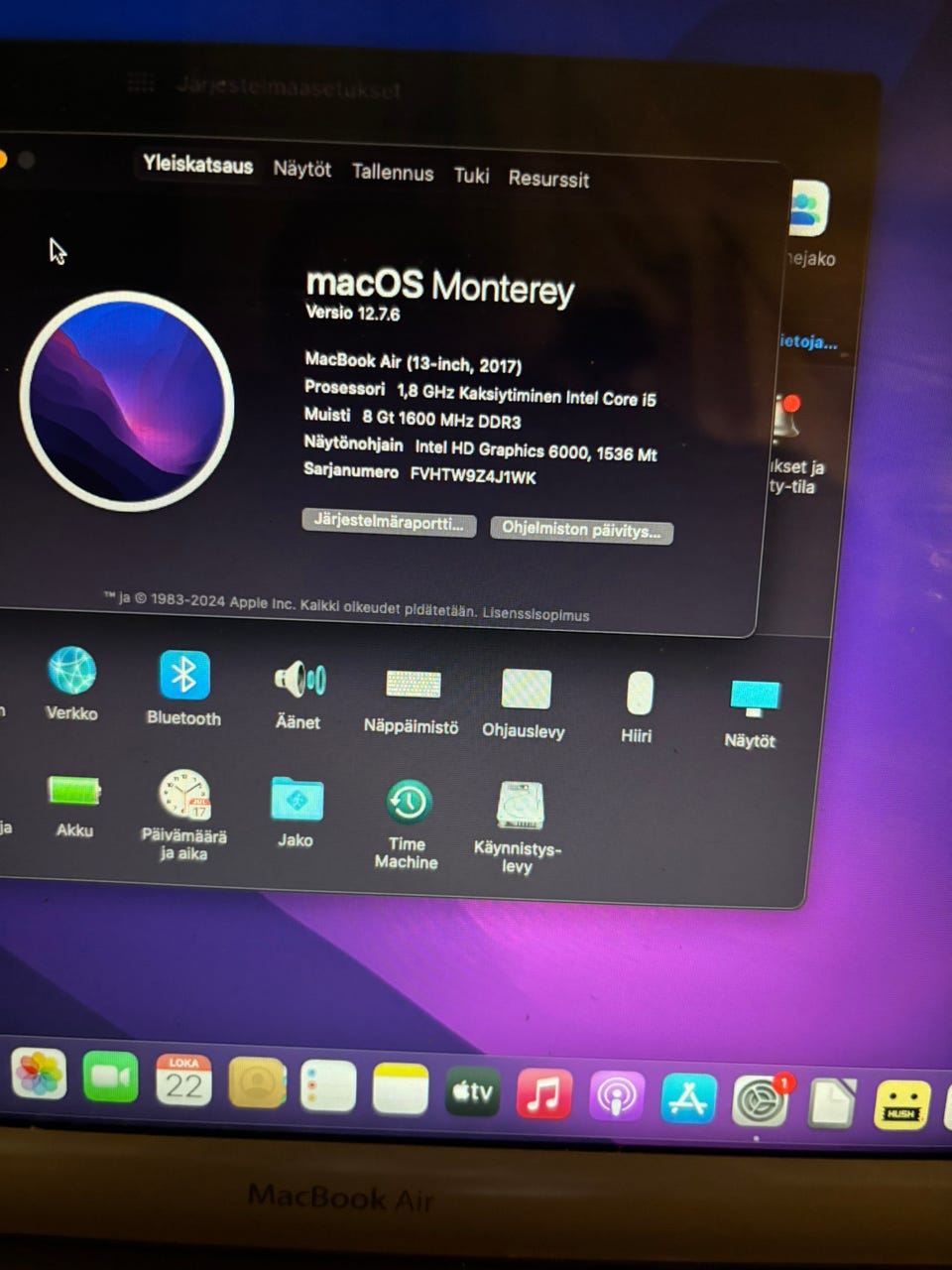
Task: Switch to the Näytöt tab in About This Mac
Action: (x=302, y=169)
